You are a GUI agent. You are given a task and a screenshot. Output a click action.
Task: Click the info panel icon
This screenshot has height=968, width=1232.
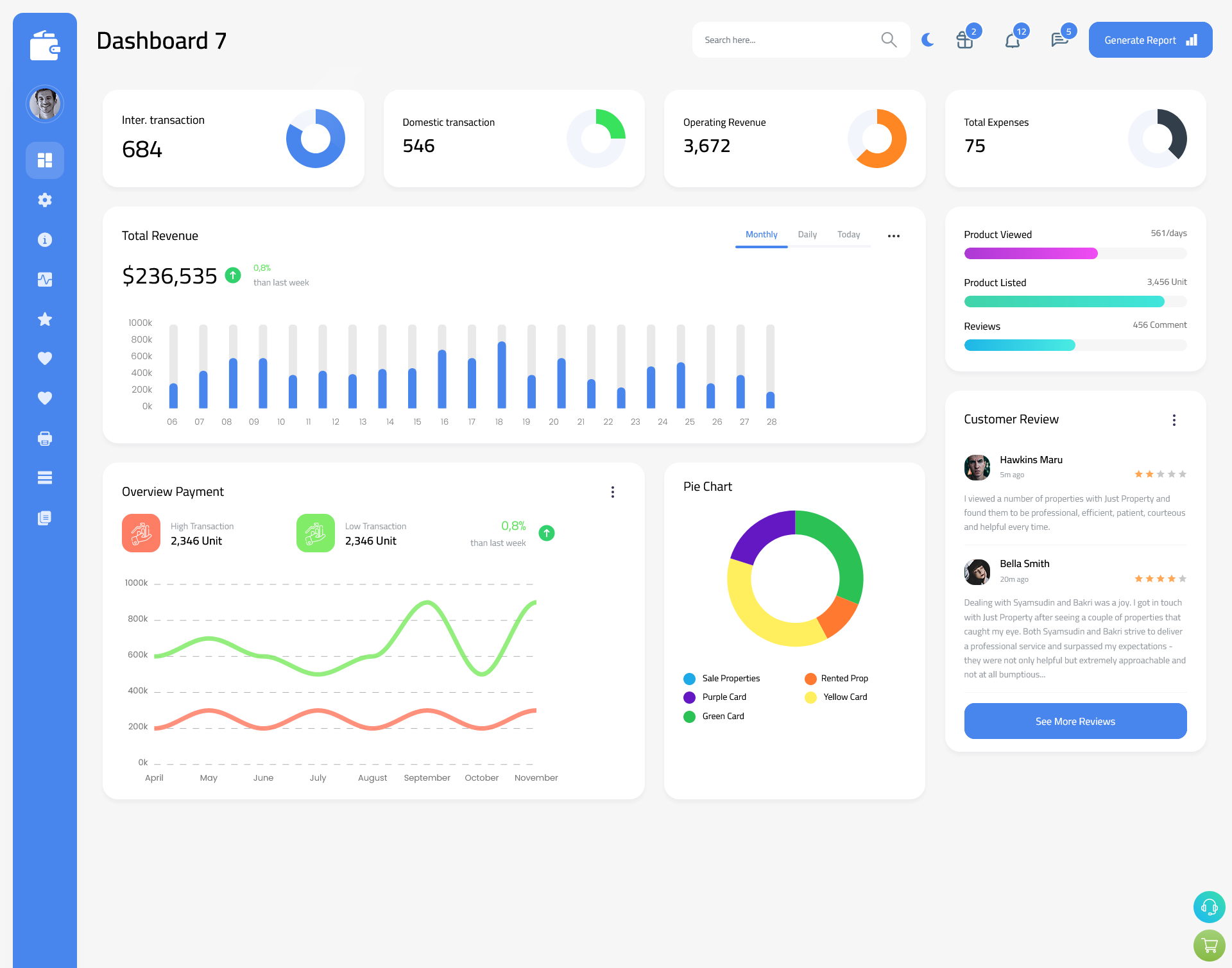(44, 239)
